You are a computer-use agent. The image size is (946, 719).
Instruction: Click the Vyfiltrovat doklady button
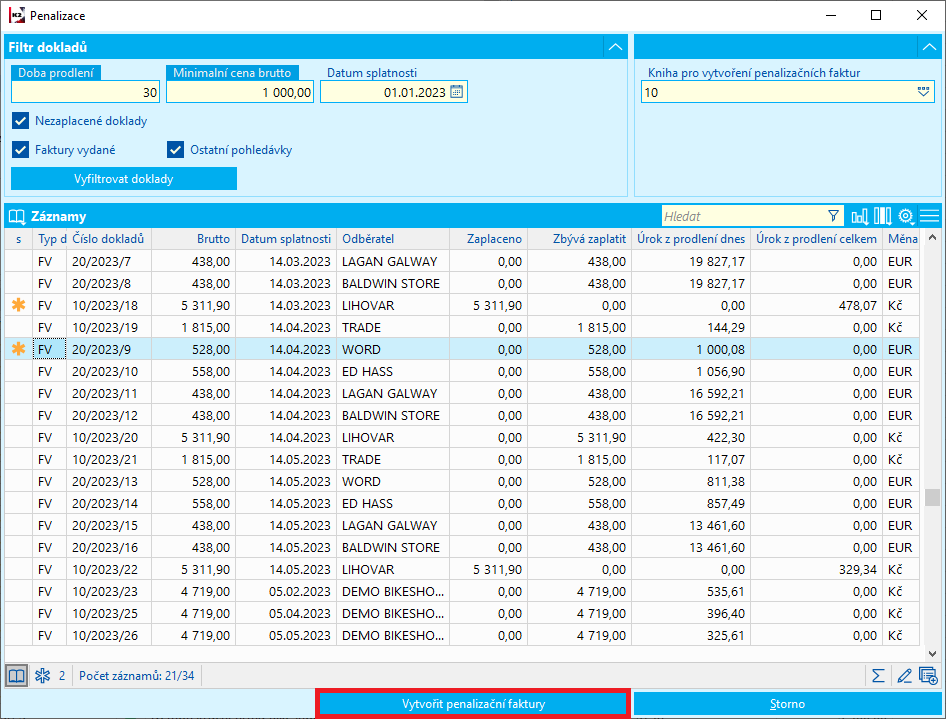(x=124, y=179)
